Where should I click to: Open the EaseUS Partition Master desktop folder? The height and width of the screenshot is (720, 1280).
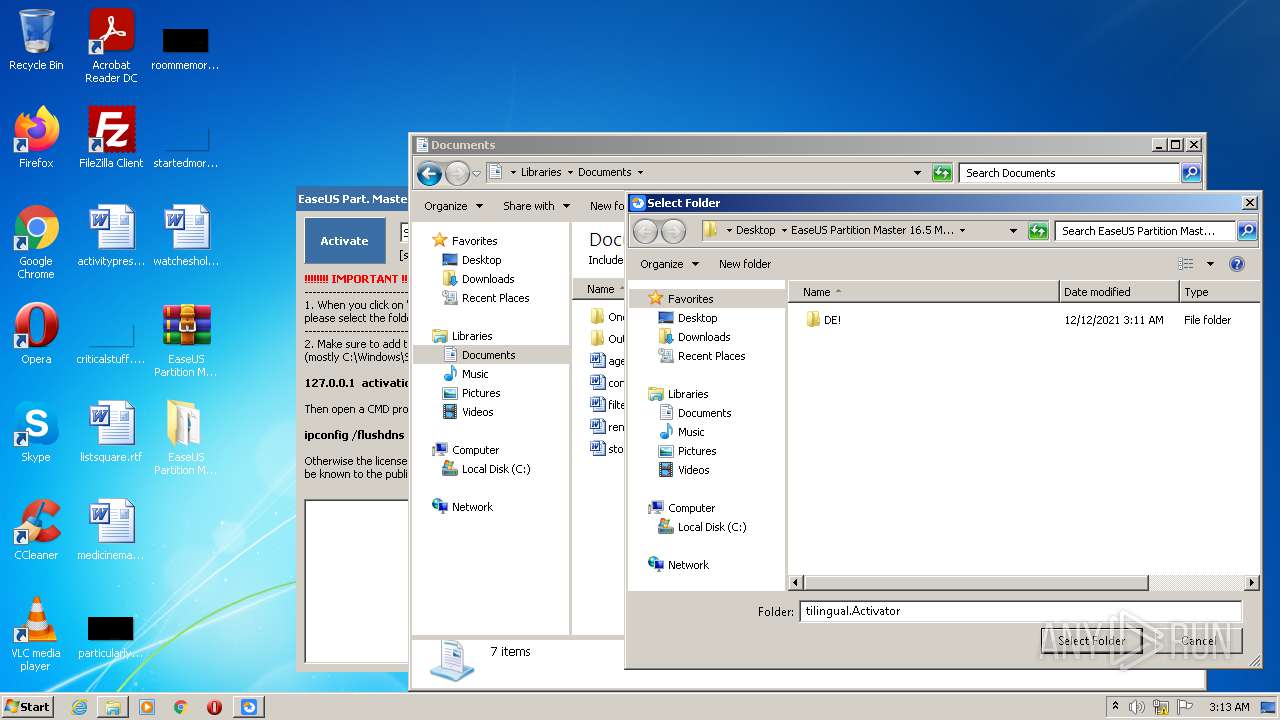pos(186,438)
